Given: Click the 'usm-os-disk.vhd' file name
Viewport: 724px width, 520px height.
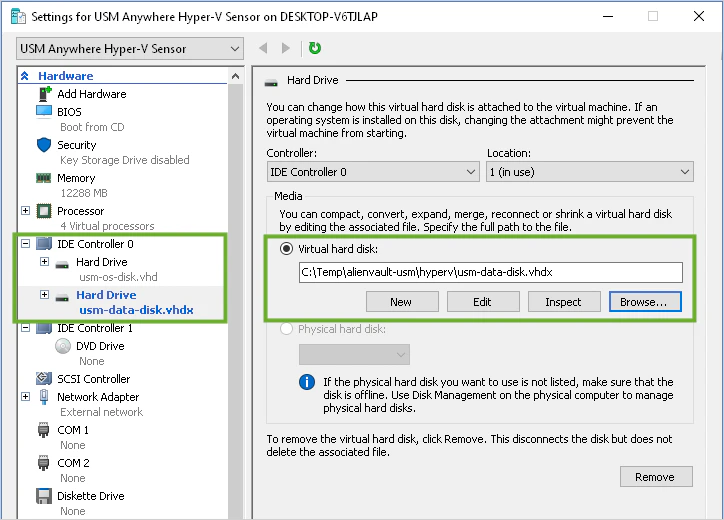Looking at the screenshot, I should (x=118, y=277).
